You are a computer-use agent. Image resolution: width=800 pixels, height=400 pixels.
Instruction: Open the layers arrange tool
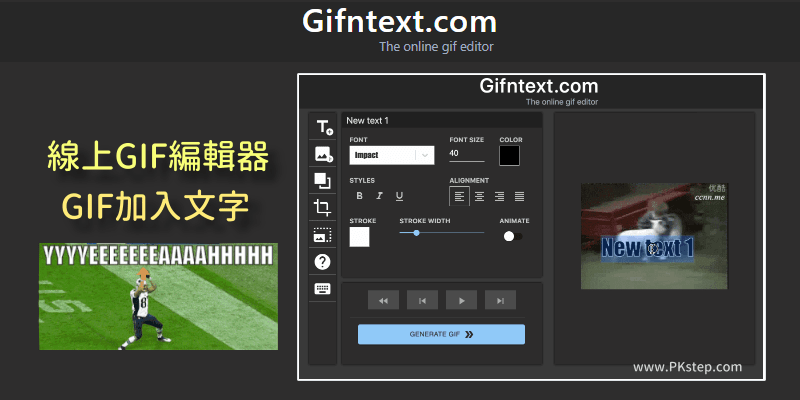[x=323, y=181]
